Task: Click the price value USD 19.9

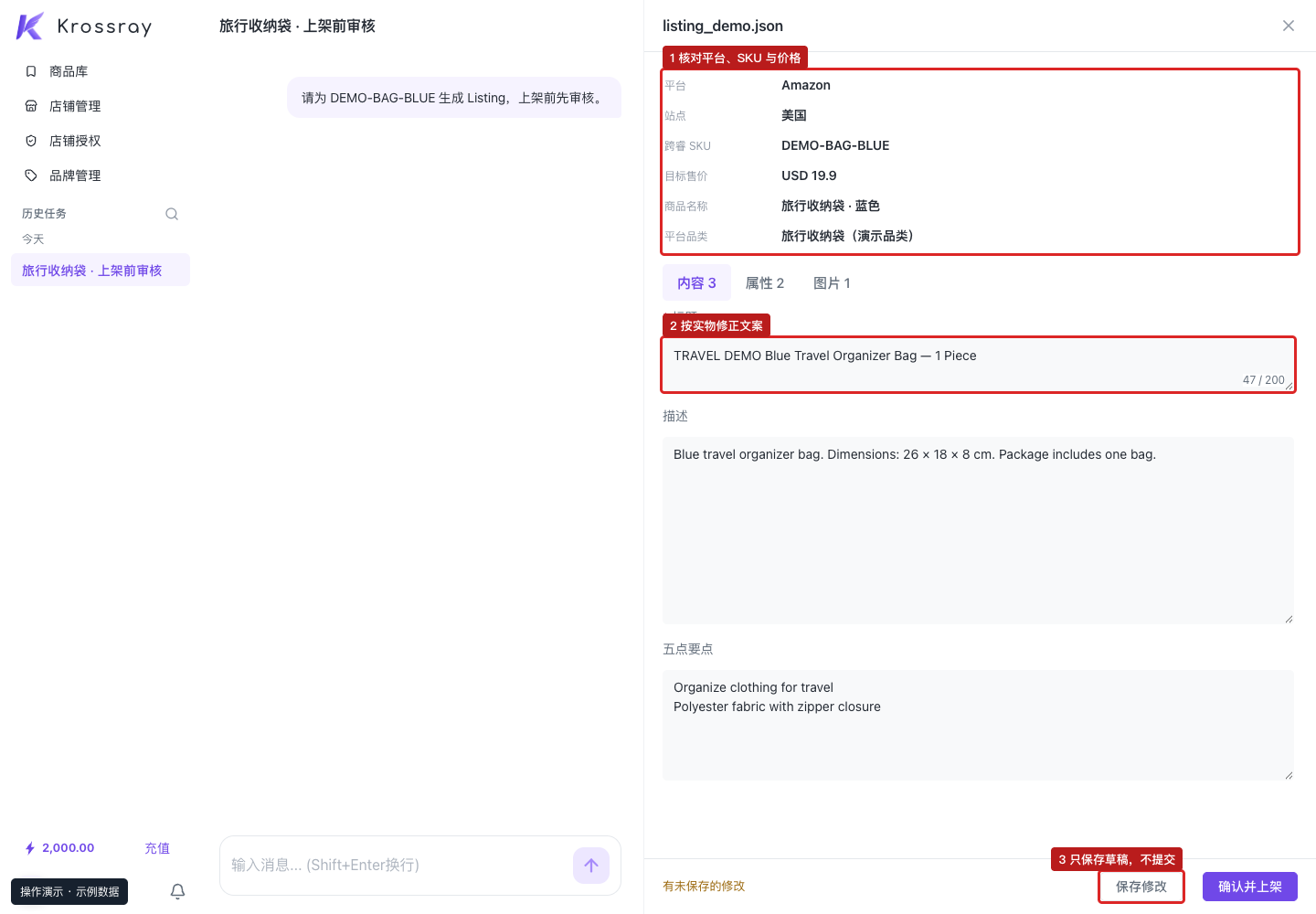Action: point(809,175)
